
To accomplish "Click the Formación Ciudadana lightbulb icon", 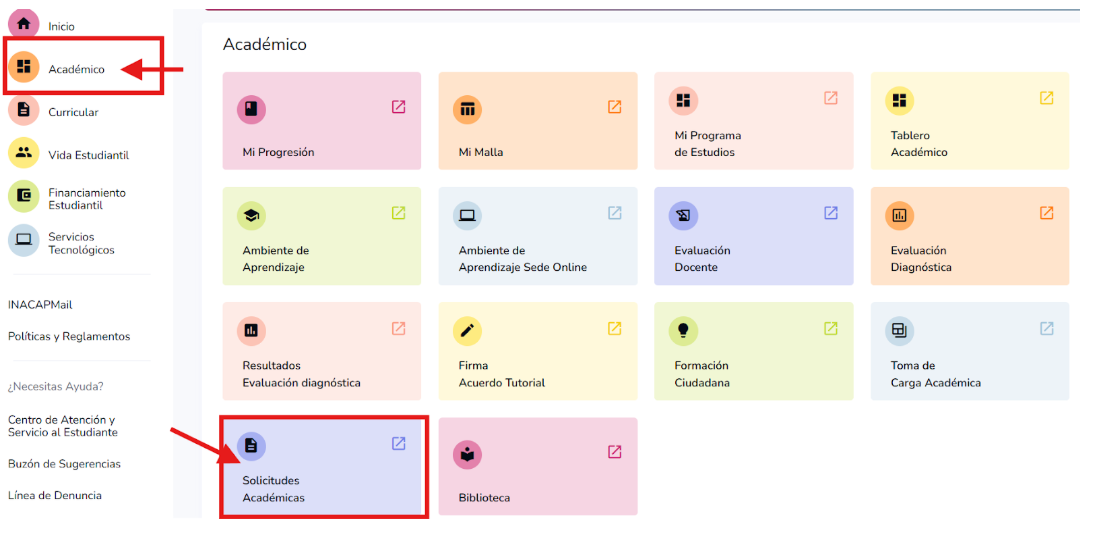I will click(683, 331).
